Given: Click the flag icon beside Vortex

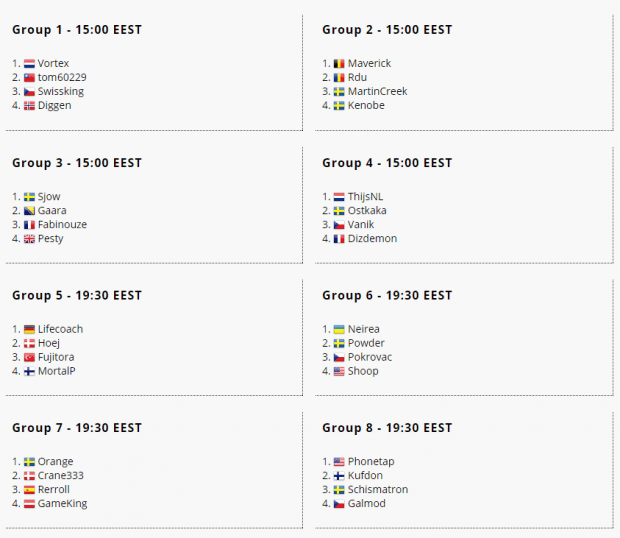Looking at the screenshot, I should click(x=29, y=63).
